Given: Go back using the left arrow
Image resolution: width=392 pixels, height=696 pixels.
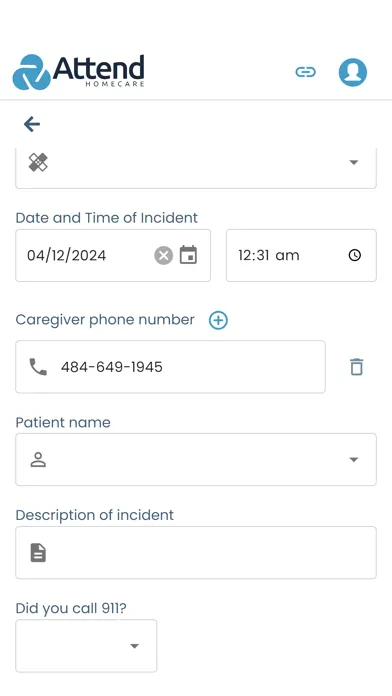Looking at the screenshot, I should click(32, 124).
